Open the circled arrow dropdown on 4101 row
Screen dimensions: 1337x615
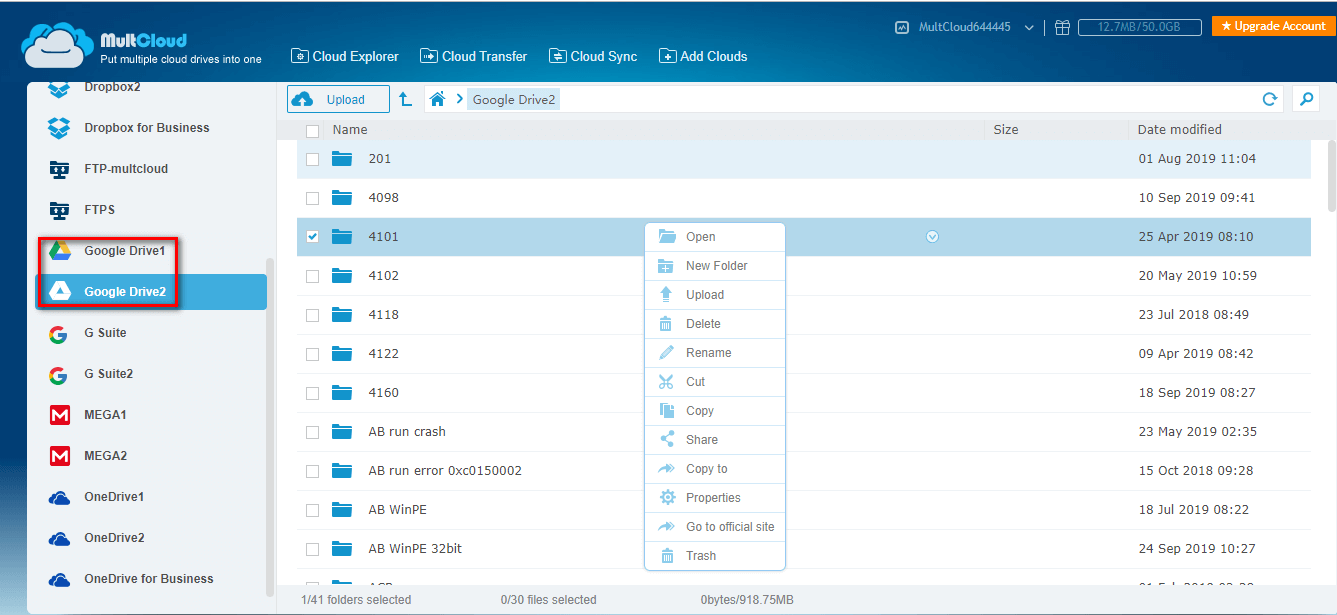(932, 237)
